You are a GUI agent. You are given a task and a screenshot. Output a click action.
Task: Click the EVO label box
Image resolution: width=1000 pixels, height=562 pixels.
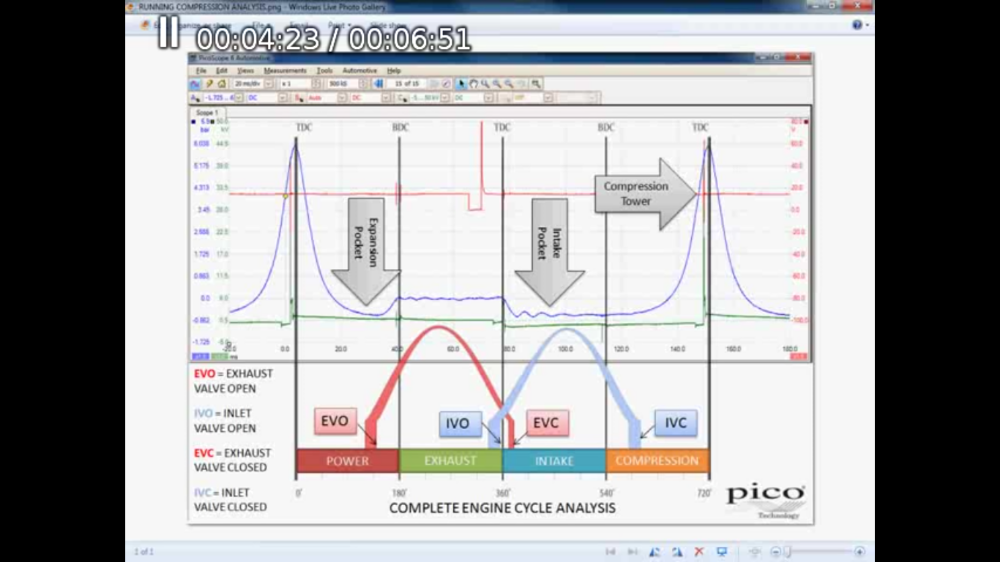click(x=335, y=421)
